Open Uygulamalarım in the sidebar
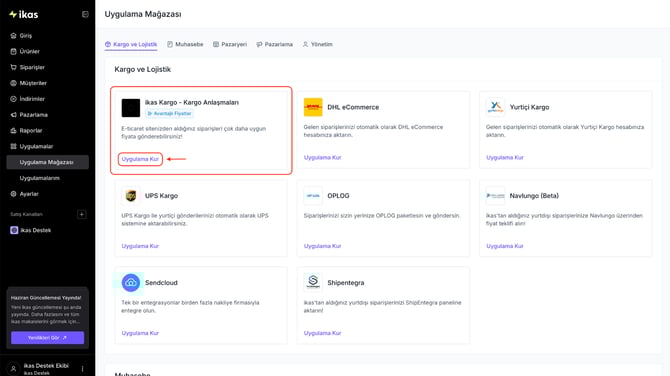 click(40, 178)
